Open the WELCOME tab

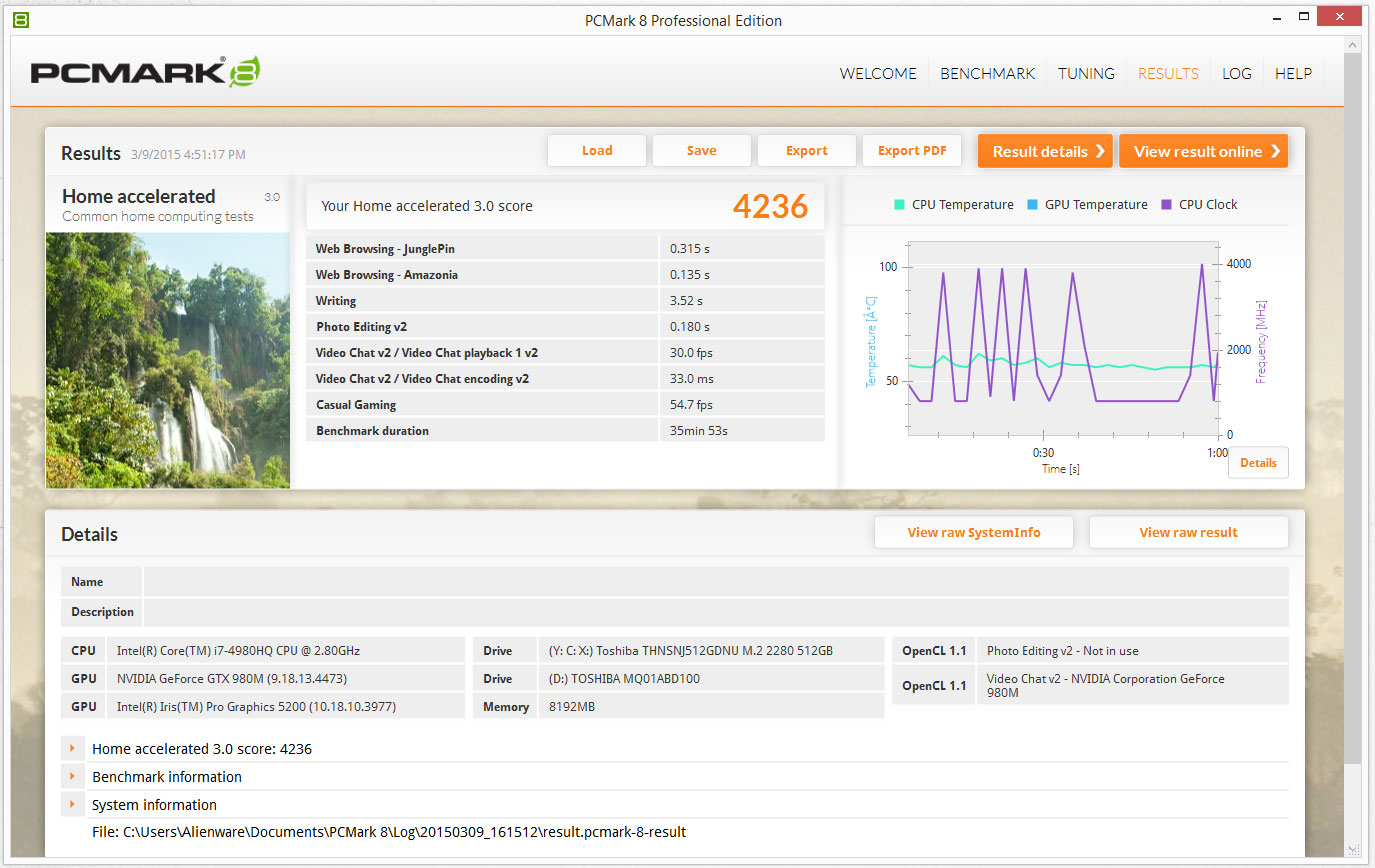tap(878, 73)
